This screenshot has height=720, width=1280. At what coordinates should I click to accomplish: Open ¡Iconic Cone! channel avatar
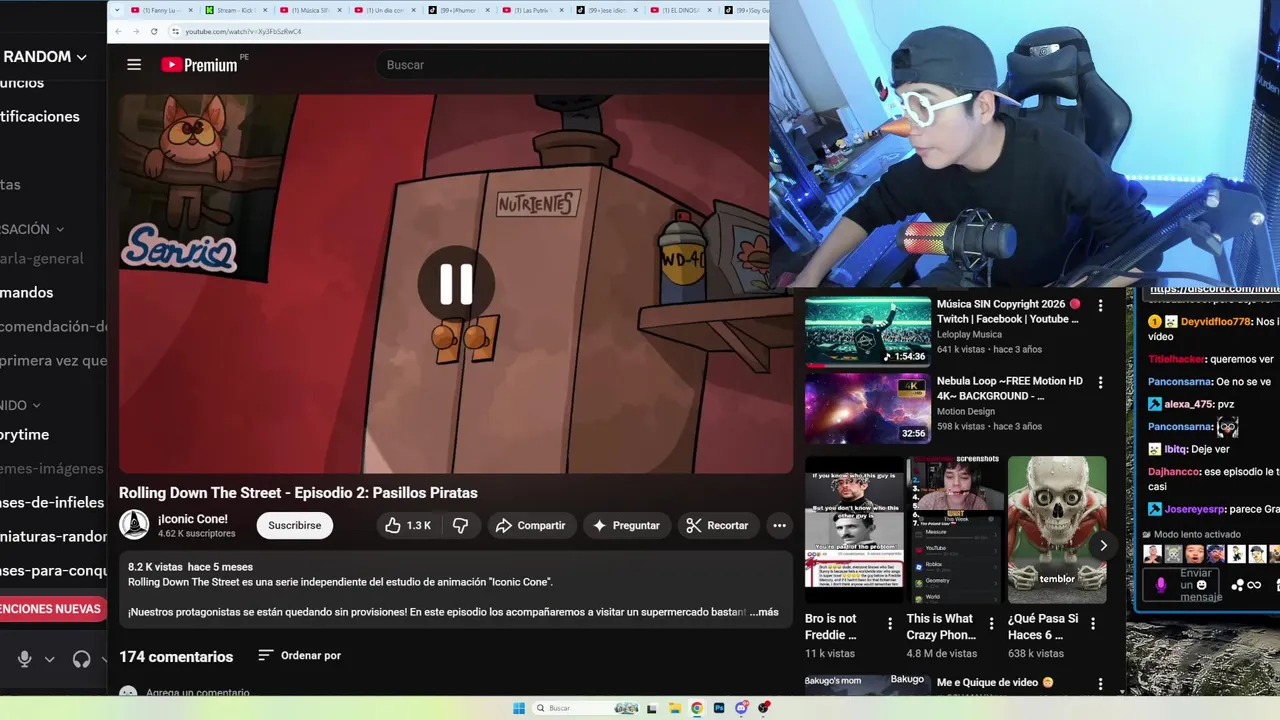134,525
